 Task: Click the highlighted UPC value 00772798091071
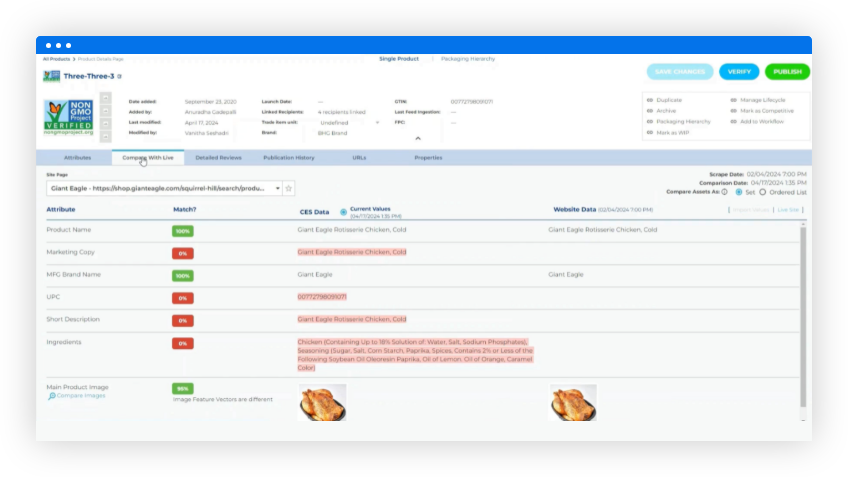pyautogui.click(x=322, y=297)
